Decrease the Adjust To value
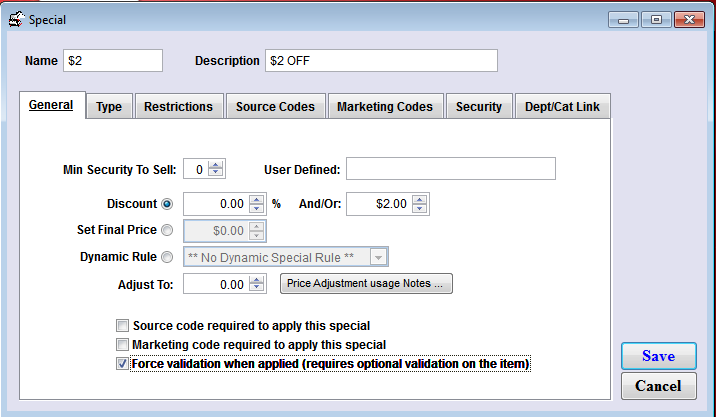716x417 pixels. pyautogui.click(x=257, y=289)
